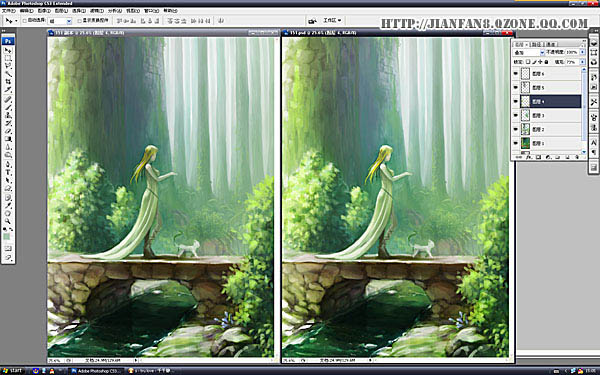Select the Pen tool

point(8,165)
